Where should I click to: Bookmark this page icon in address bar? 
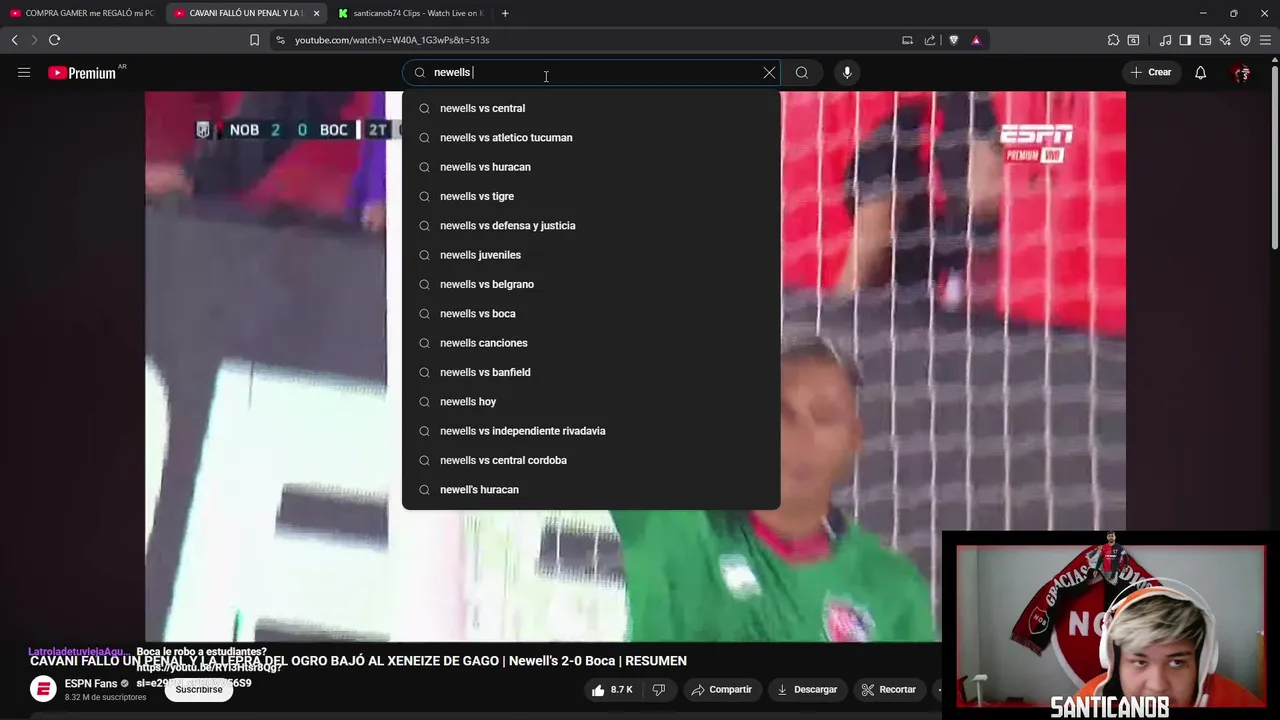(x=254, y=40)
